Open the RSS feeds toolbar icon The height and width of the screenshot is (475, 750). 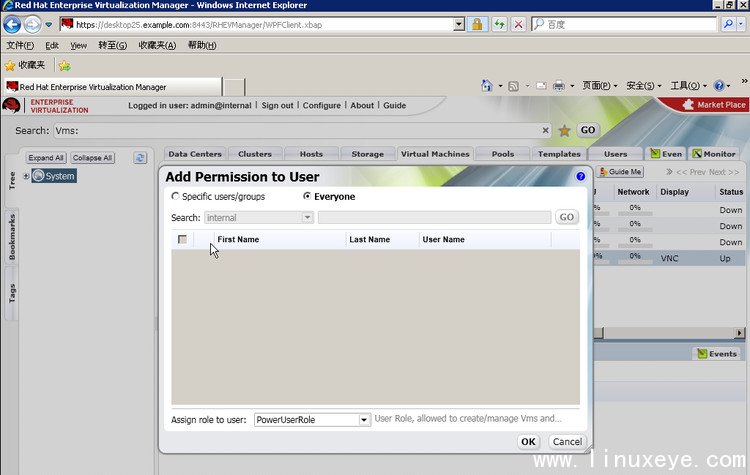click(x=513, y=86)
